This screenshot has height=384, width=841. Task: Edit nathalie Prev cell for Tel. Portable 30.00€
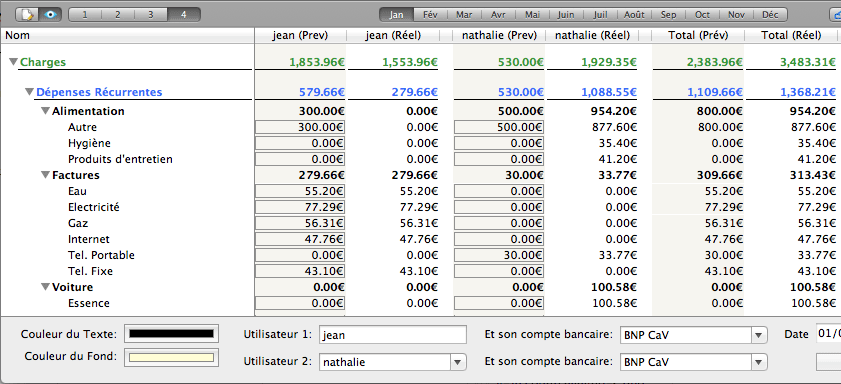click(x=499, y=255)
